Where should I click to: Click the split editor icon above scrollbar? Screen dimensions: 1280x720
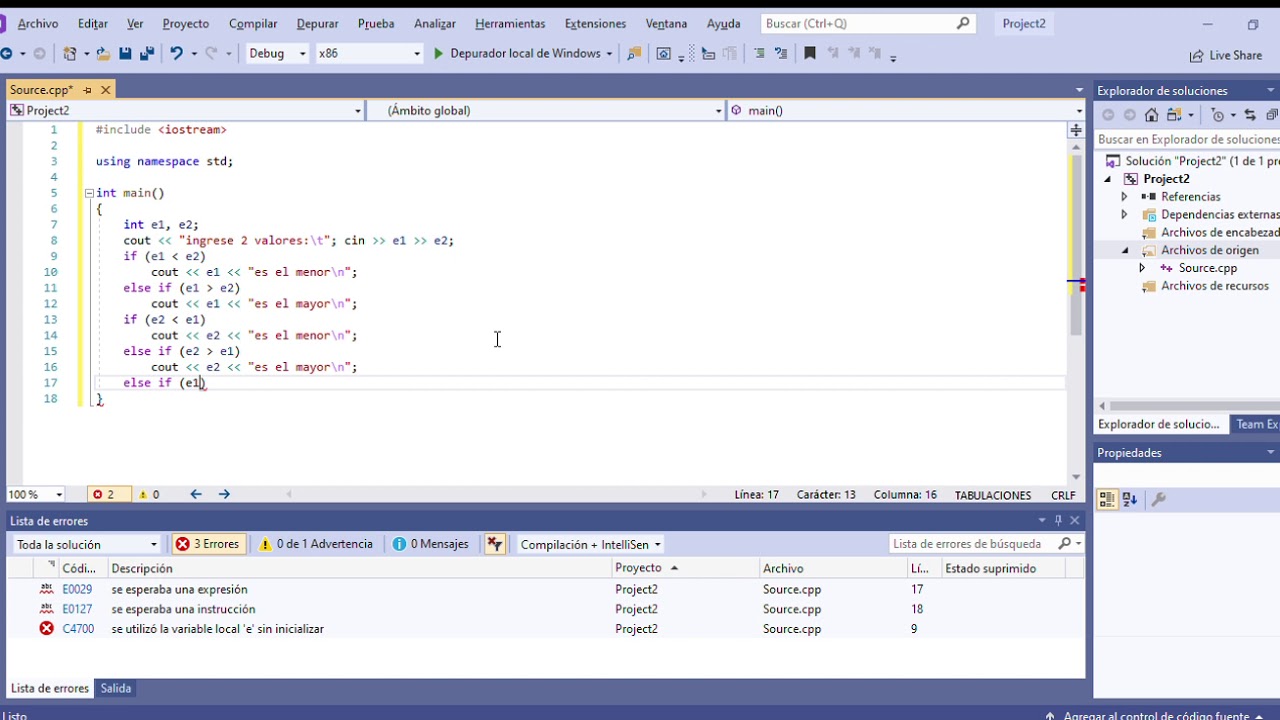[1076, 130]
